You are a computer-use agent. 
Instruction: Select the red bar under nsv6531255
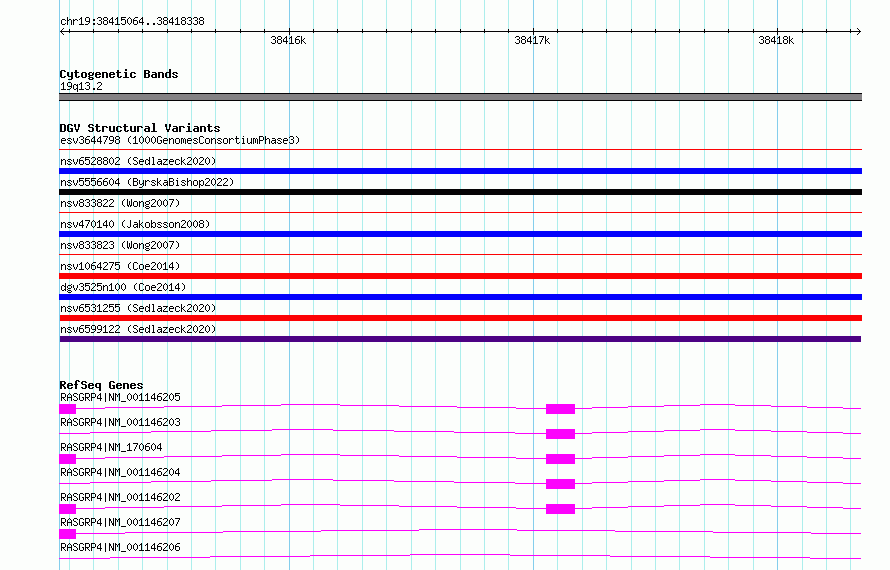(x=460, y=318)
